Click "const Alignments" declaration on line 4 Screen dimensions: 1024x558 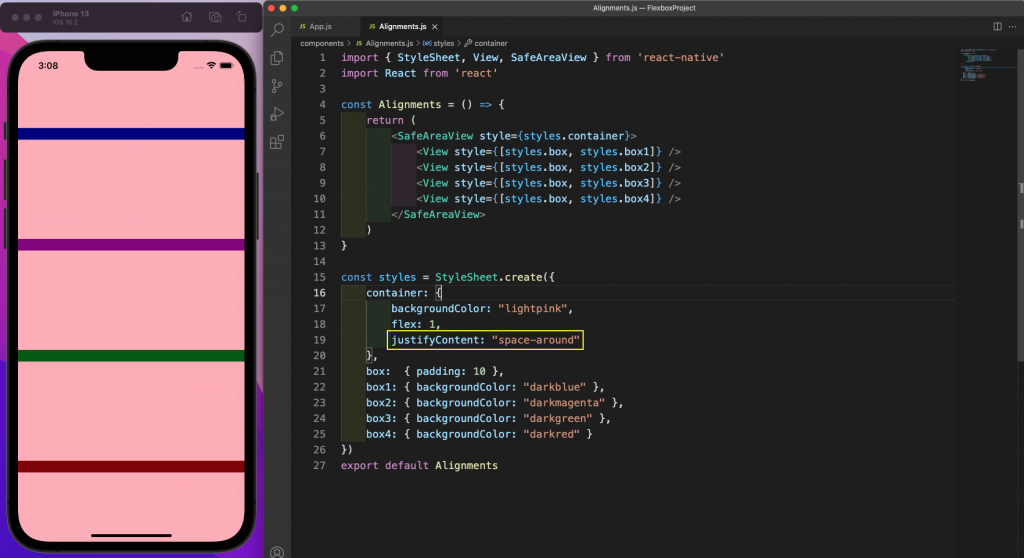(x=391, y=105)
